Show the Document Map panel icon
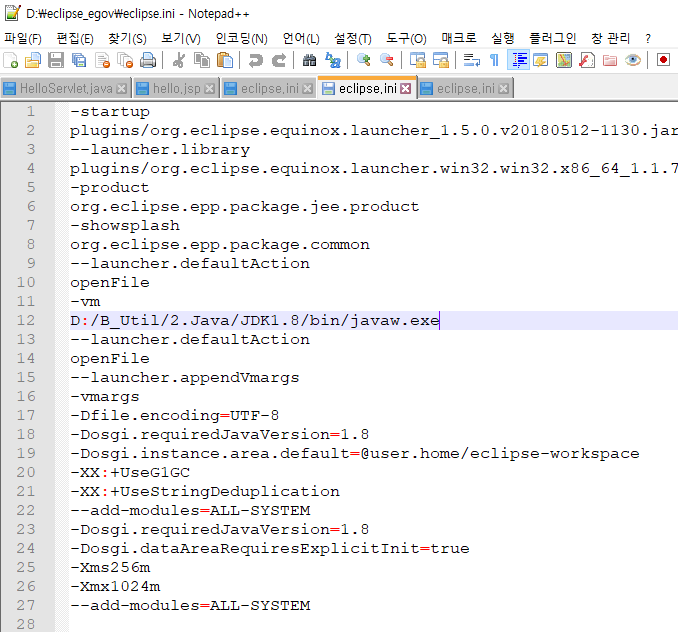Viewport: 678px width, 632px height. click(x=563, y=60)
